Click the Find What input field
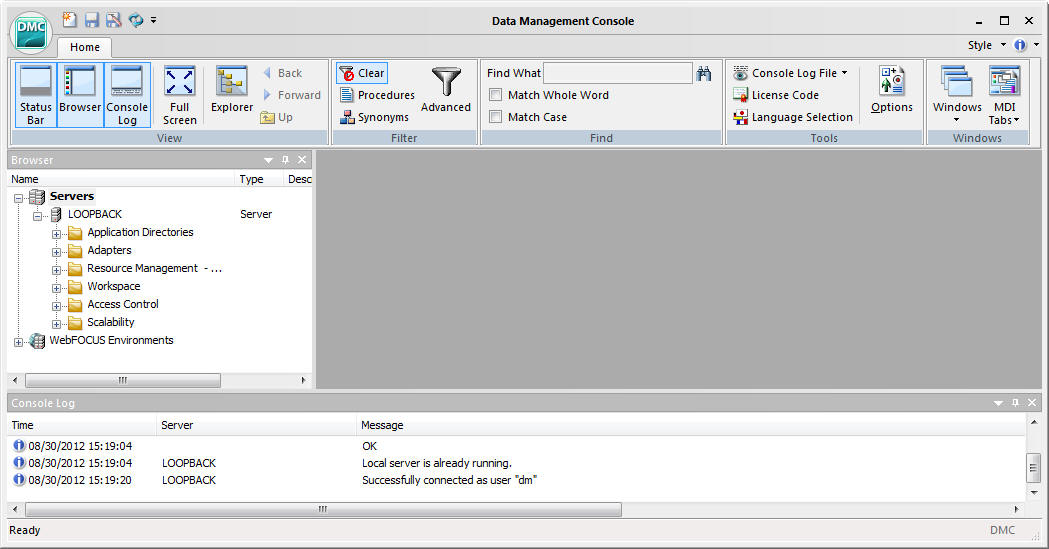This screenshot has width=1049, height=549. [617, 73]
